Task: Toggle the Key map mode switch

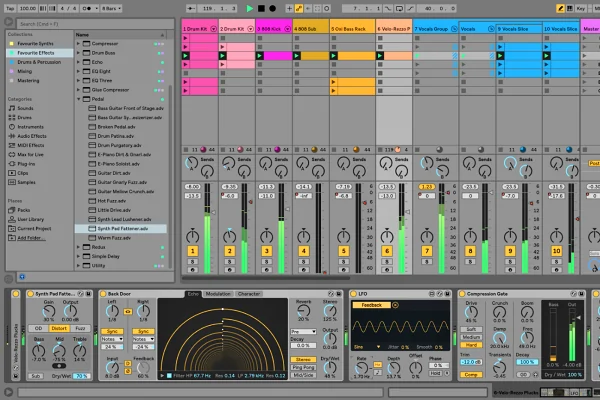Action: coord(580,8)
